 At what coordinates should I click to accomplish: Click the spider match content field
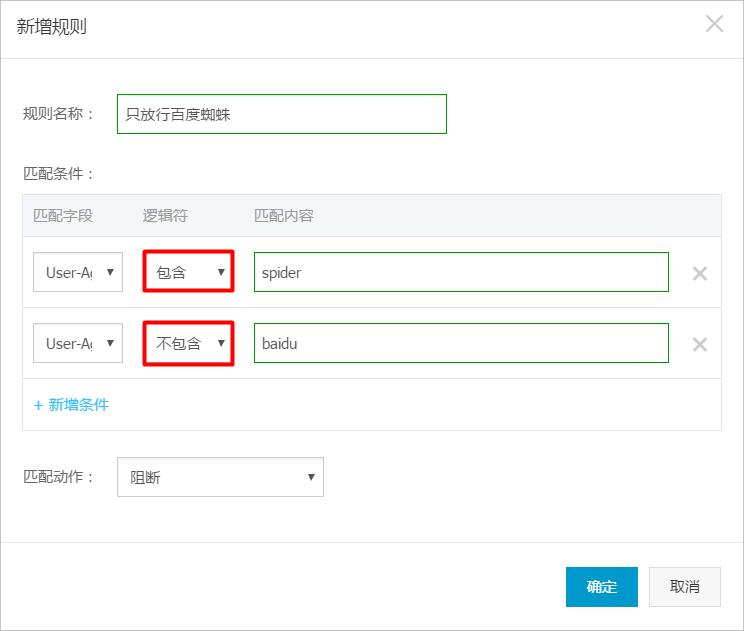461,272
